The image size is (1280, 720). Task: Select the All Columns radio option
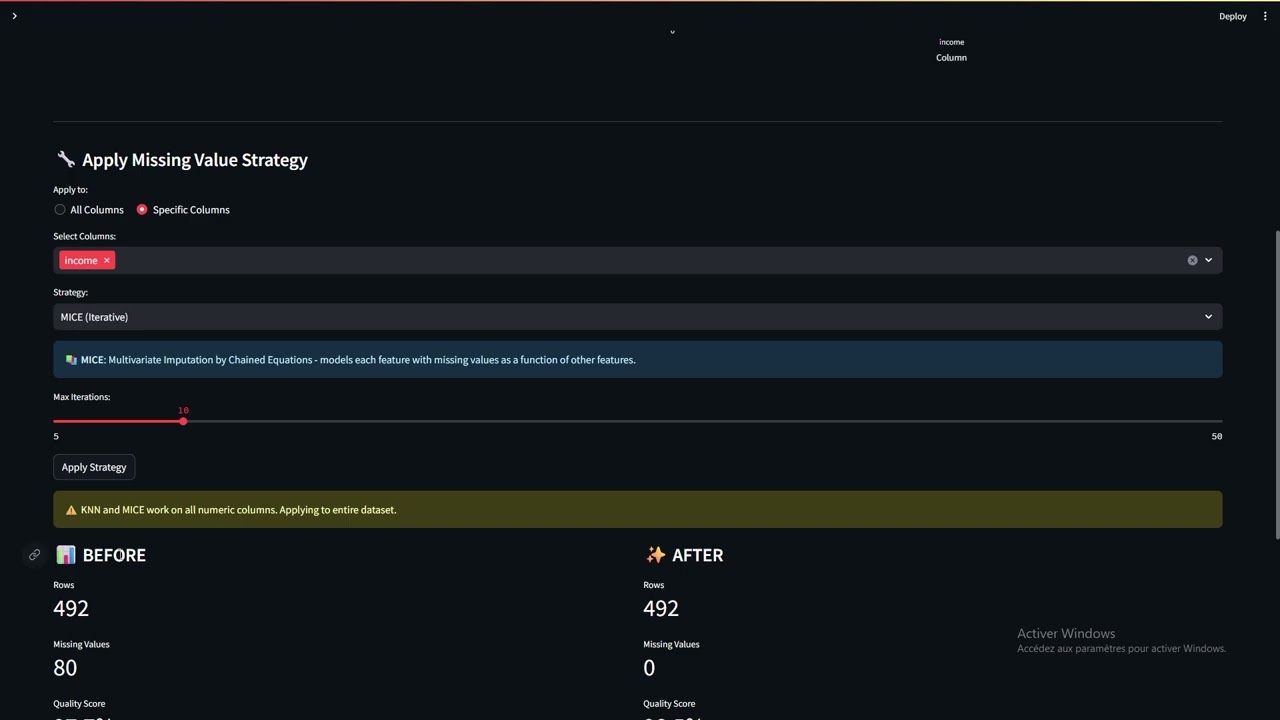pos(89,210)
